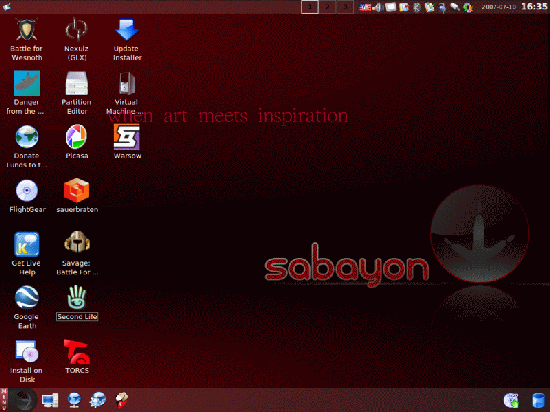This screenshot has width=550, height=412.
Task: Click the tray icon left of Bluetooth
Action: point(404,7)
